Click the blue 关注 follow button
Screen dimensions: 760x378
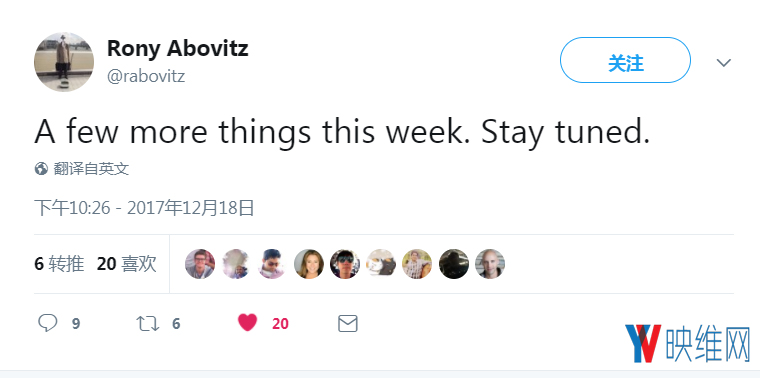(x=625, y=60)
